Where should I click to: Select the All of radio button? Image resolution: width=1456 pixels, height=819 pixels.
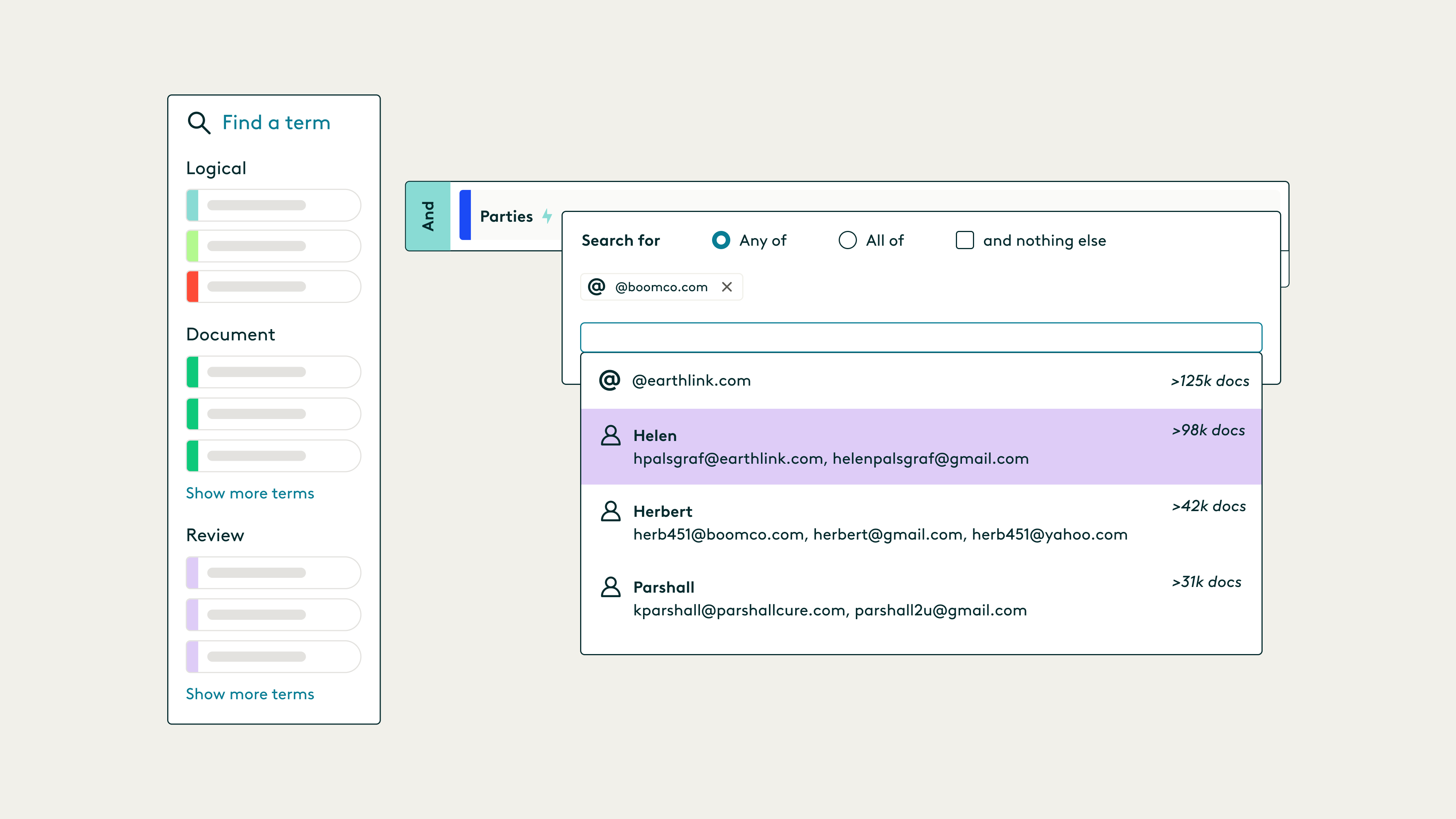(x=847, y=240)
